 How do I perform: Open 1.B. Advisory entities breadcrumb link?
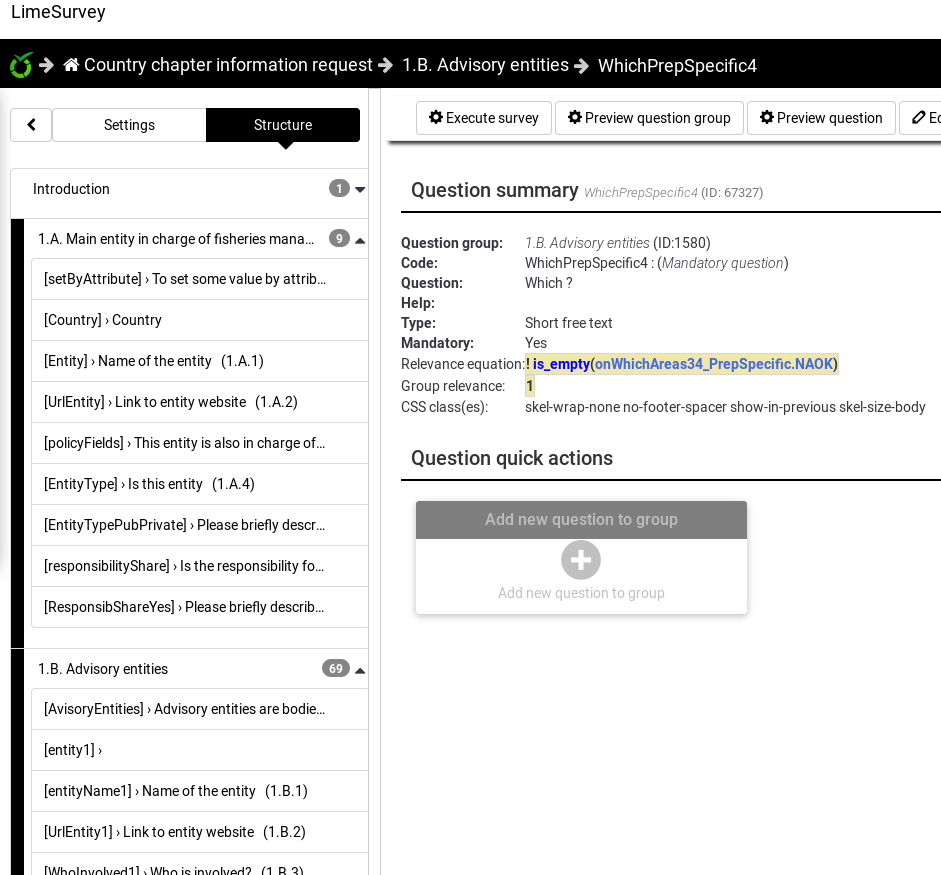485,65
